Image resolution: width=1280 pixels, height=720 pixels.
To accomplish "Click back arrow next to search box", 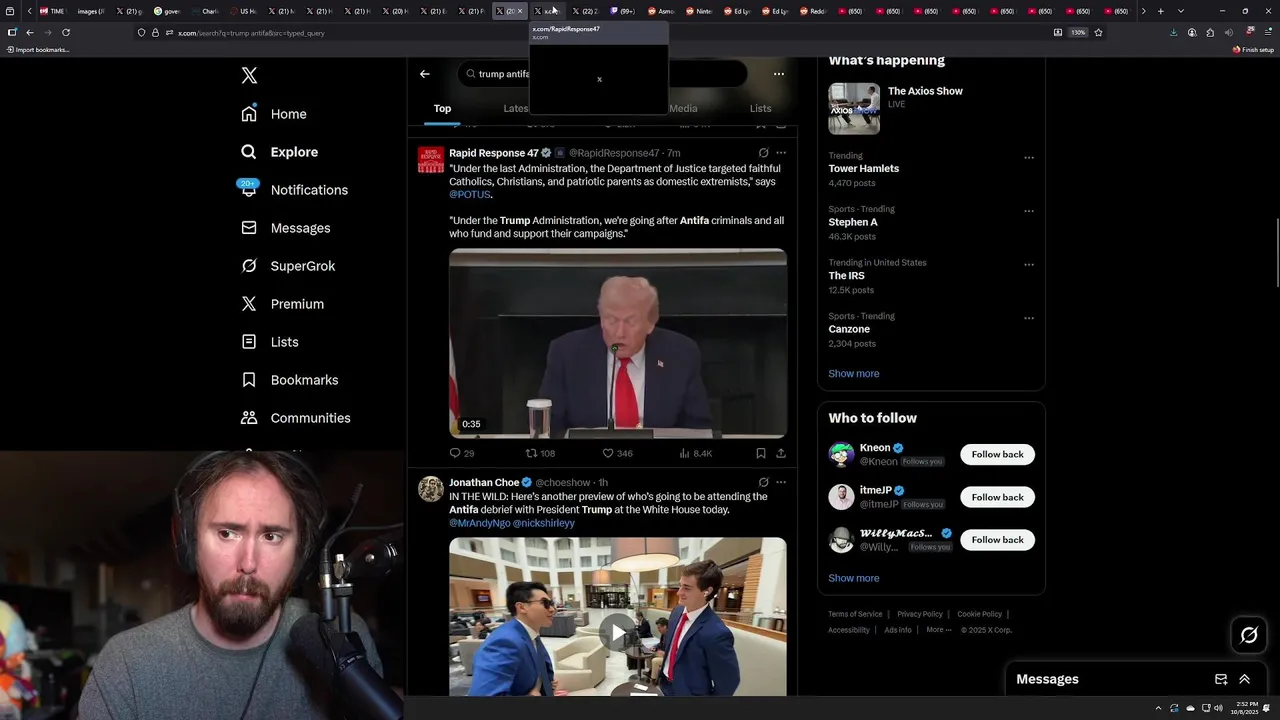I will 425,74.
